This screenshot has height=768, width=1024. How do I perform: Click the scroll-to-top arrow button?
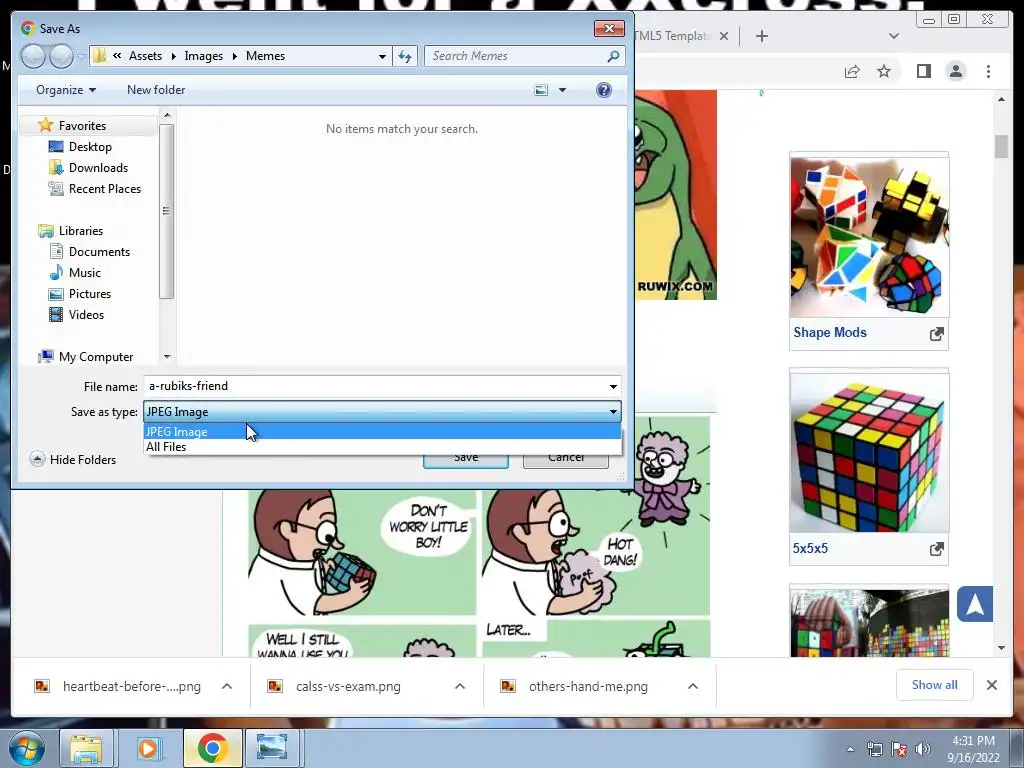975,604
